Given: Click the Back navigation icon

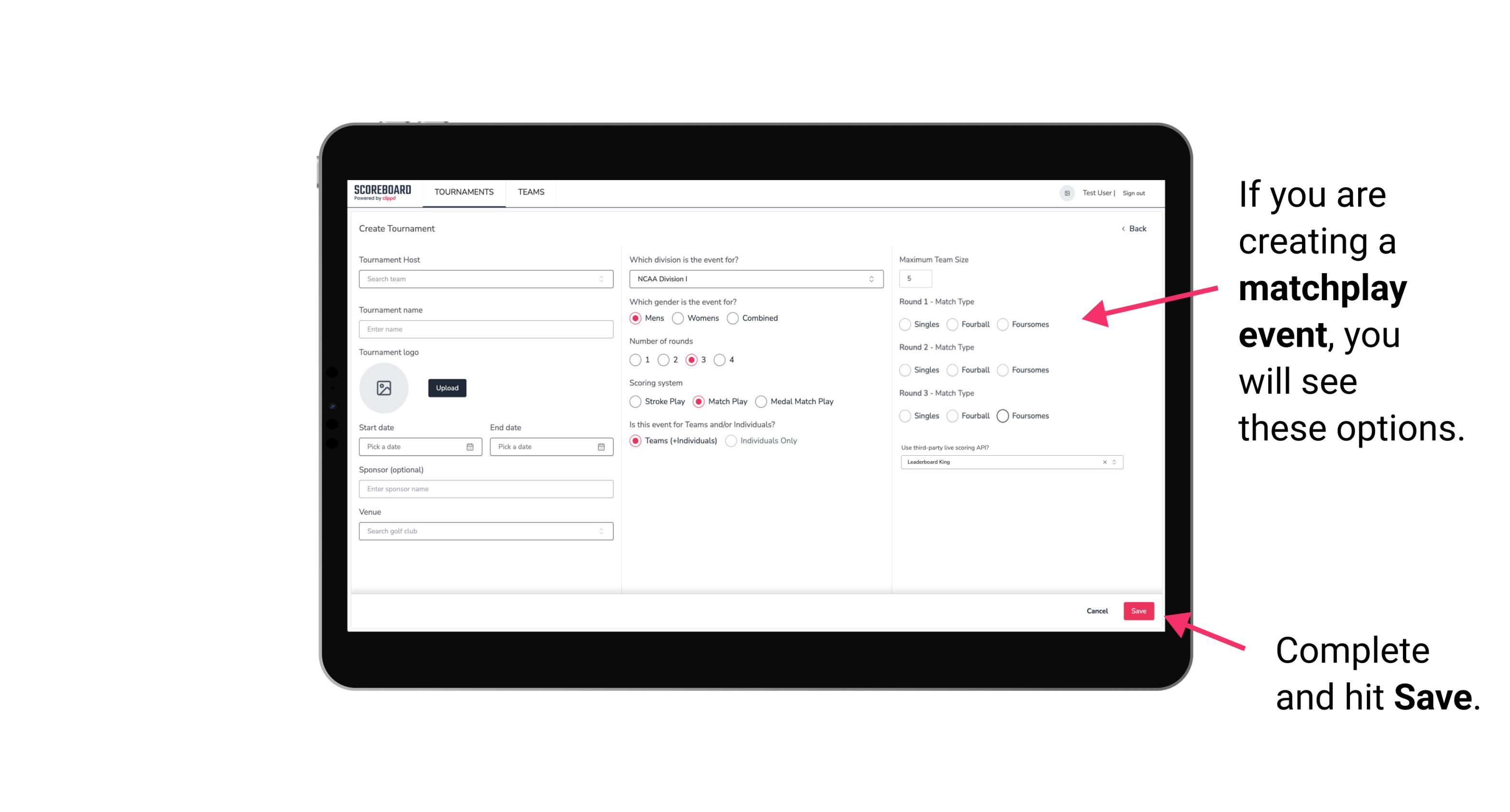Looking at the screenshot, I should pyautogui.click(x=1121, y=229).
